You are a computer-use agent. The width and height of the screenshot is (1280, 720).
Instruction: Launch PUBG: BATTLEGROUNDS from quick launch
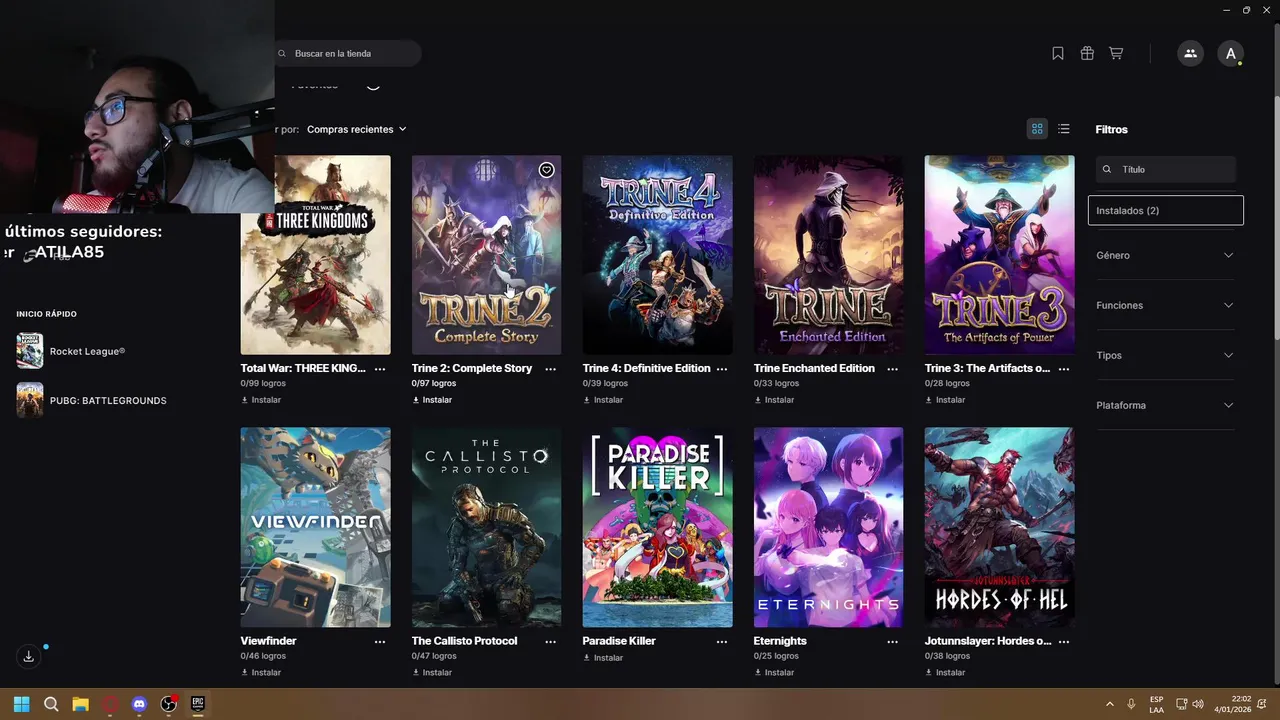tap(91, 400)
